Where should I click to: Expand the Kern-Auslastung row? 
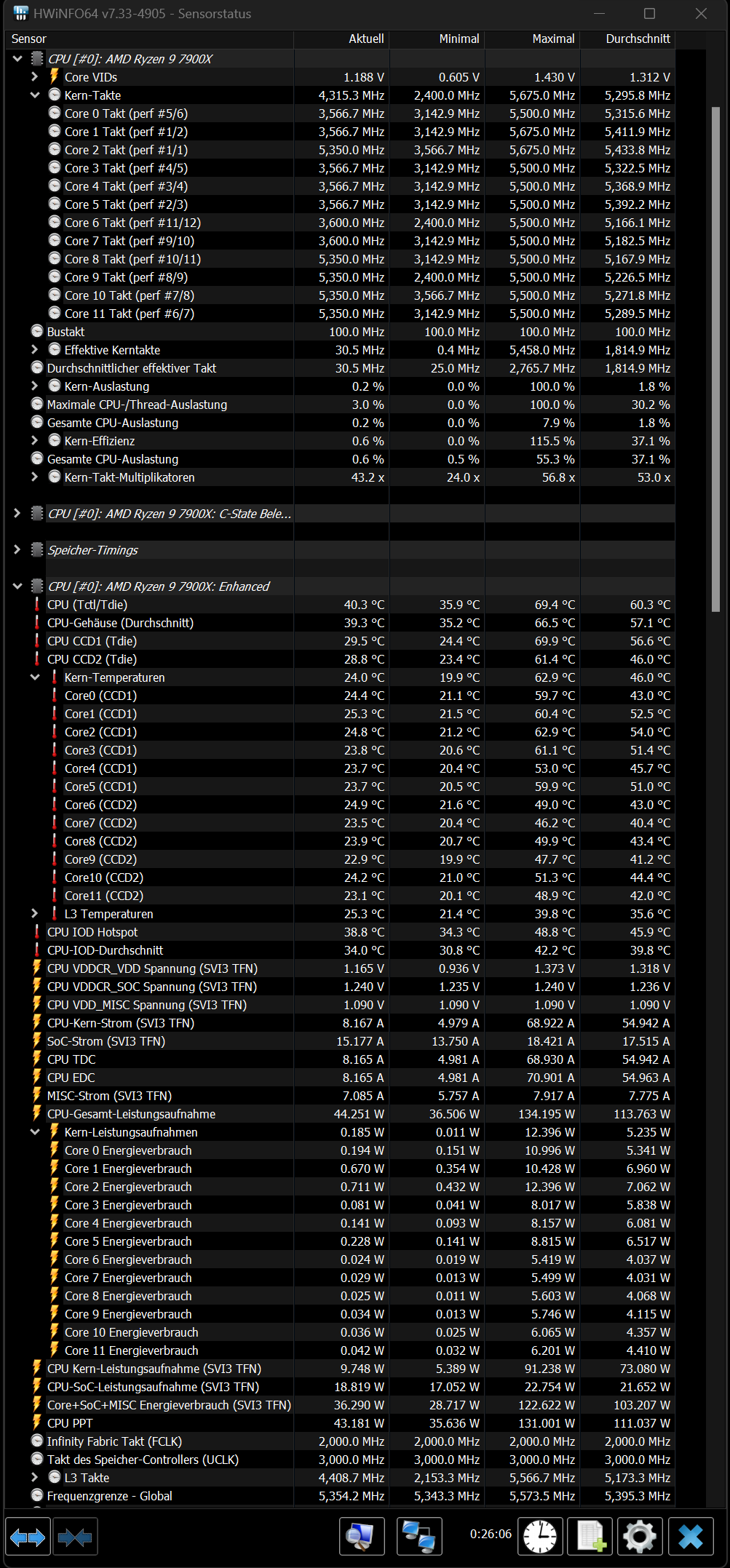click(x=35, y=386)
